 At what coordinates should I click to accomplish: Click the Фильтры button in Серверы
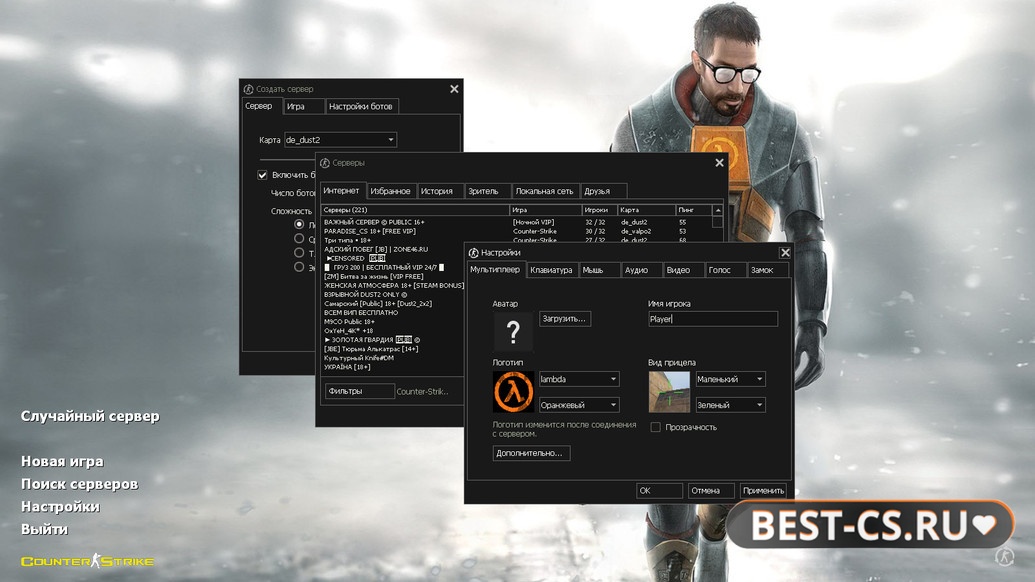tap(360, 391)
